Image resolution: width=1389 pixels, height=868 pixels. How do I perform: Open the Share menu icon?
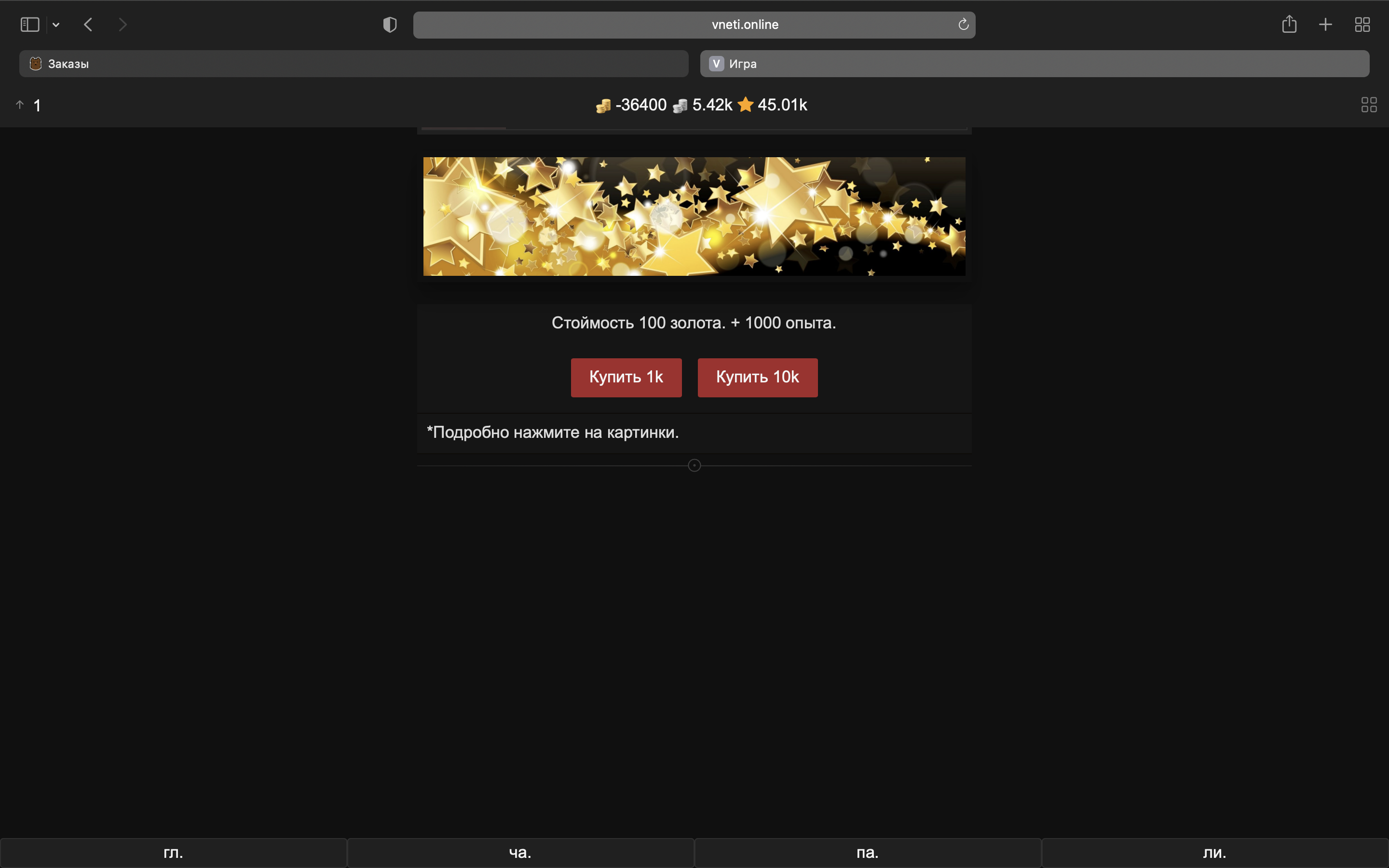[x=1289, y=25]
